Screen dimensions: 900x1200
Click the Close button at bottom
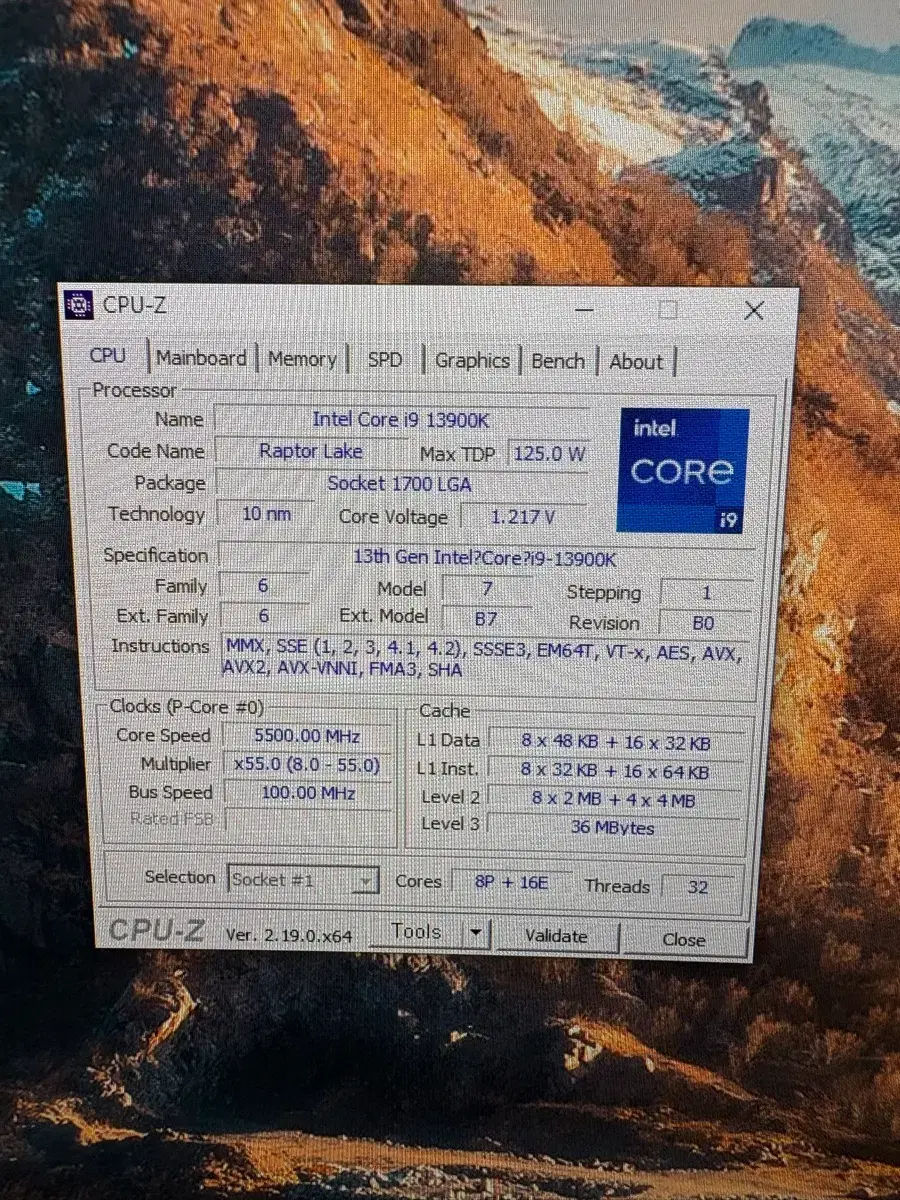coord(684,939)
